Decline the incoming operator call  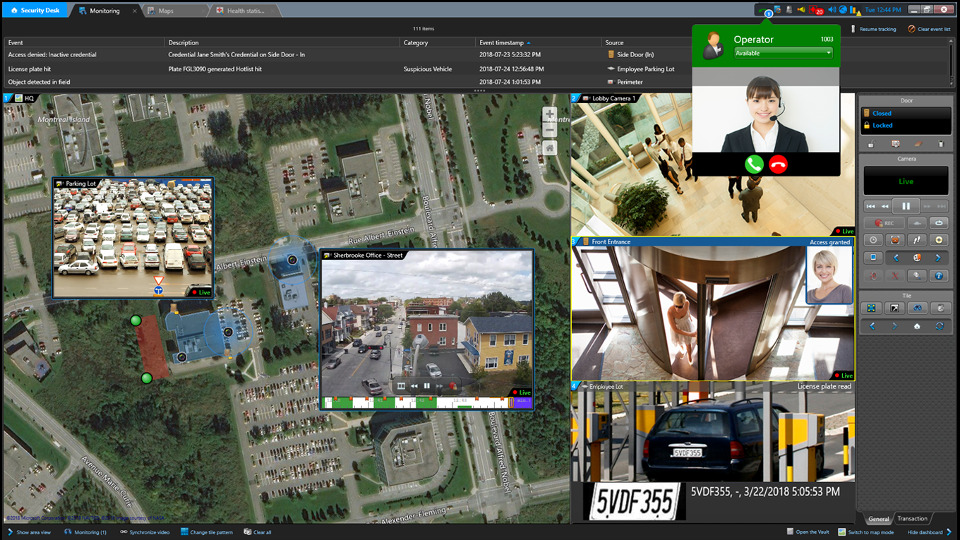tap(778, 164)
